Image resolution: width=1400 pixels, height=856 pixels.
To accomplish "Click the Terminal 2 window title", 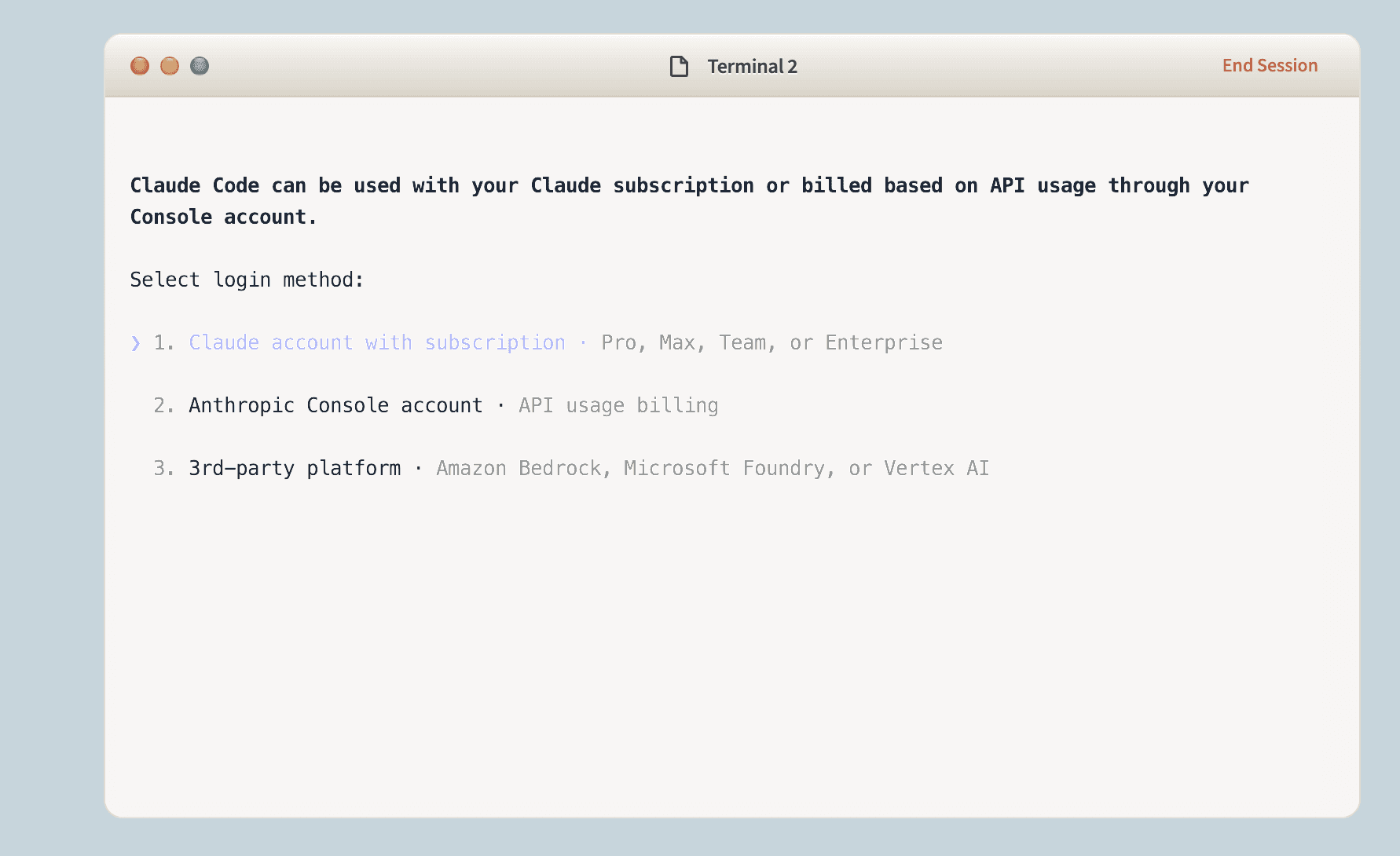I will coord(752,67).
